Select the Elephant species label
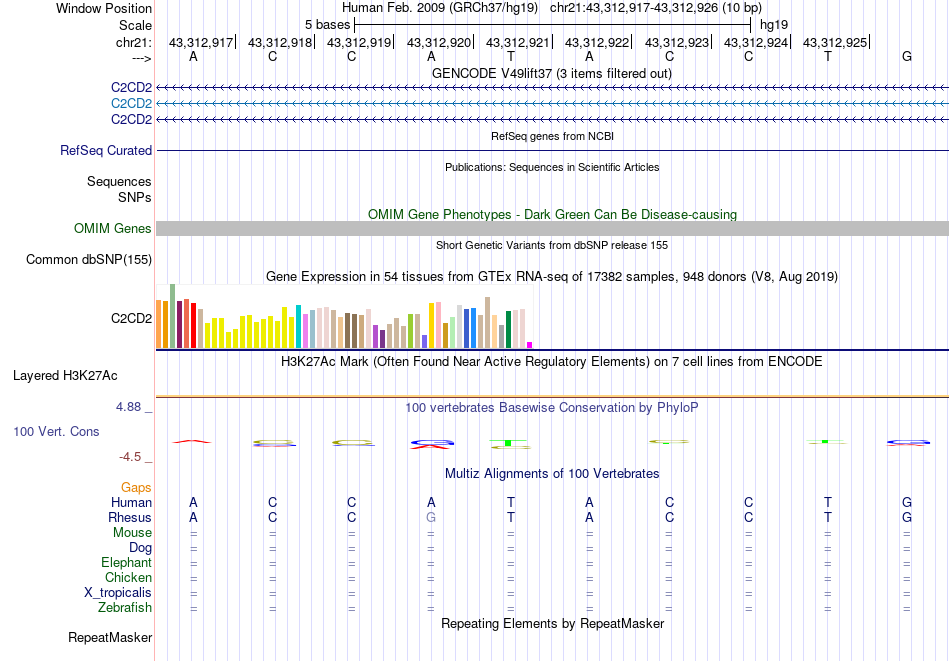 126,562
